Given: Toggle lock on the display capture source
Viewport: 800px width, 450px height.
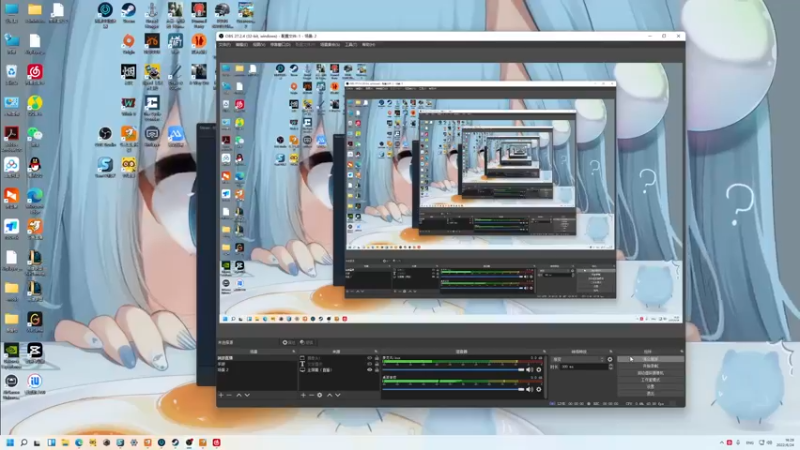Looking at the screenshot, I should click(377, 369).
